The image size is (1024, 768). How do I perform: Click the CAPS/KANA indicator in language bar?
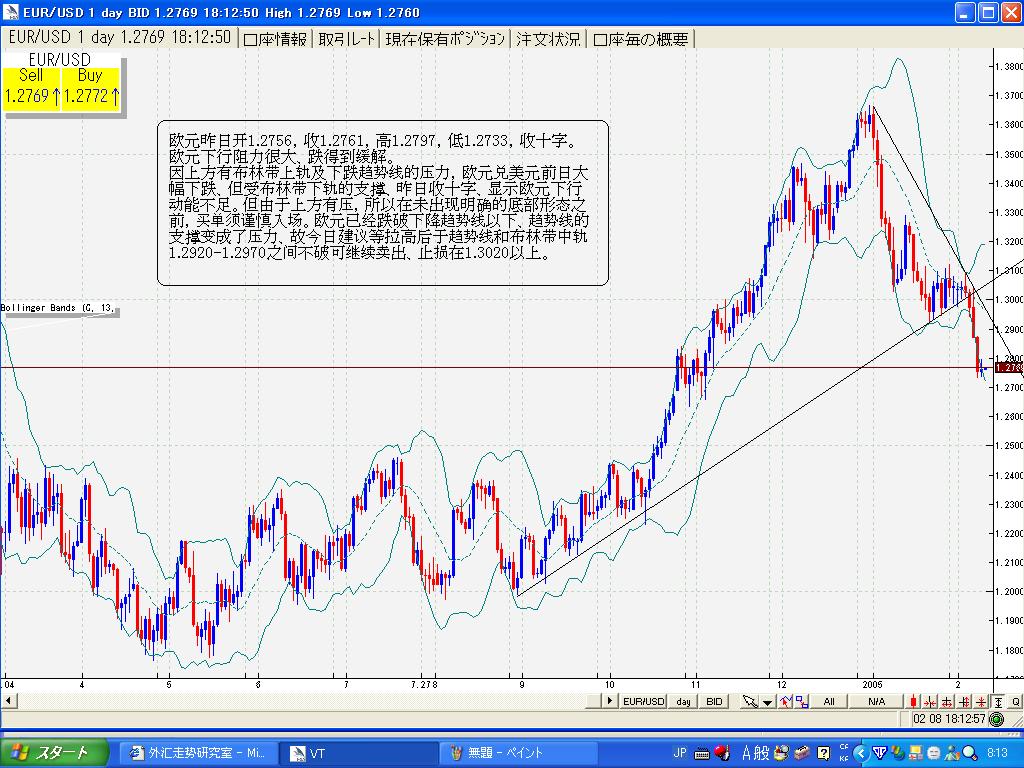coord(844,752)
